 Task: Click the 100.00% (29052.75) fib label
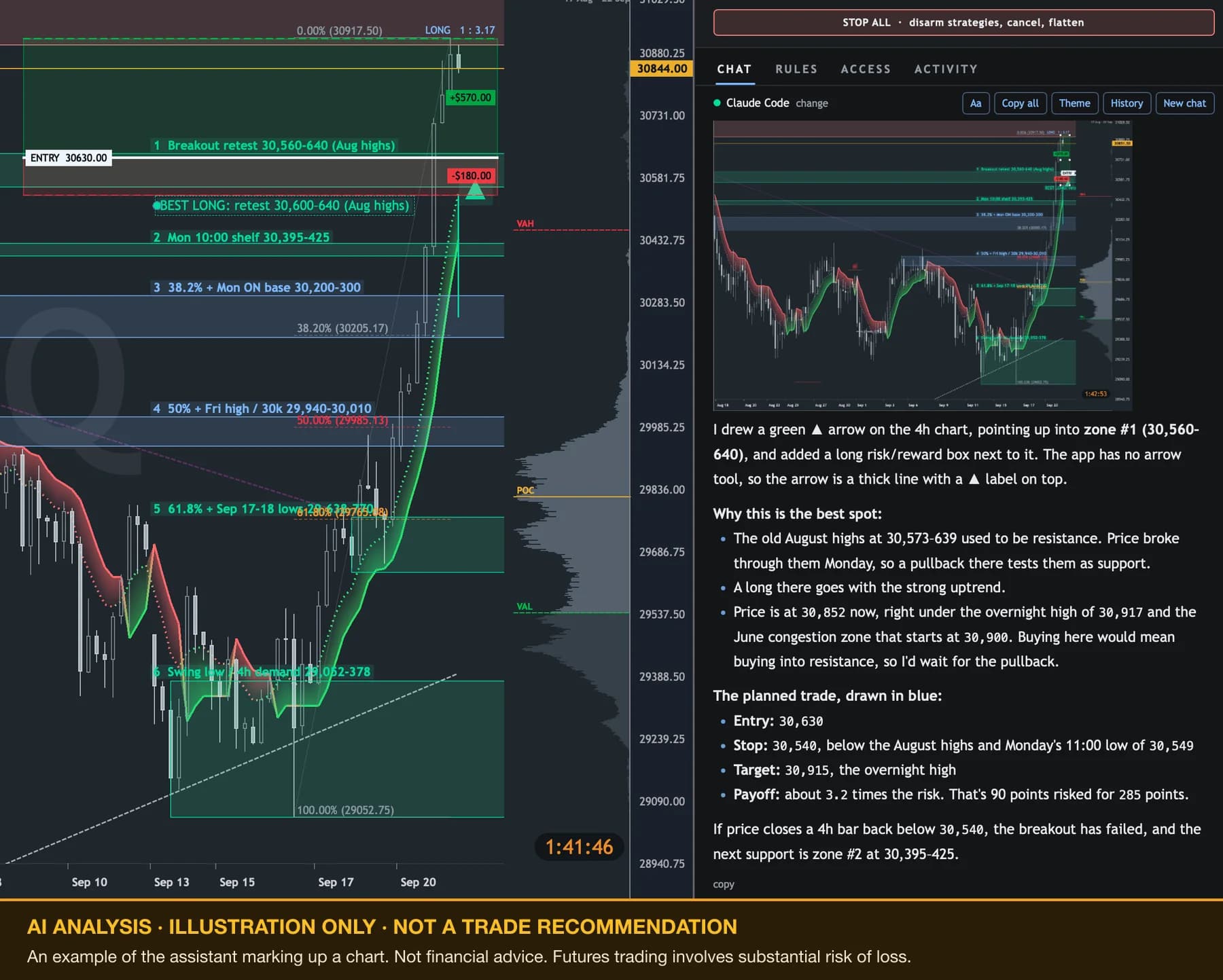(345, 810)
